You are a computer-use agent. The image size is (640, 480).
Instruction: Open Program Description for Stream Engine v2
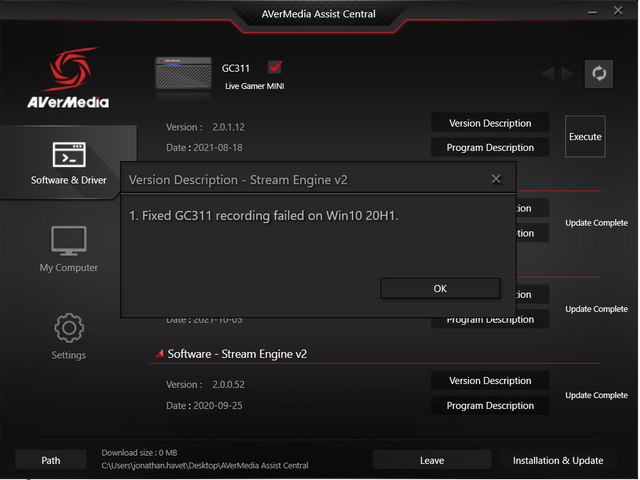[491, 406]
